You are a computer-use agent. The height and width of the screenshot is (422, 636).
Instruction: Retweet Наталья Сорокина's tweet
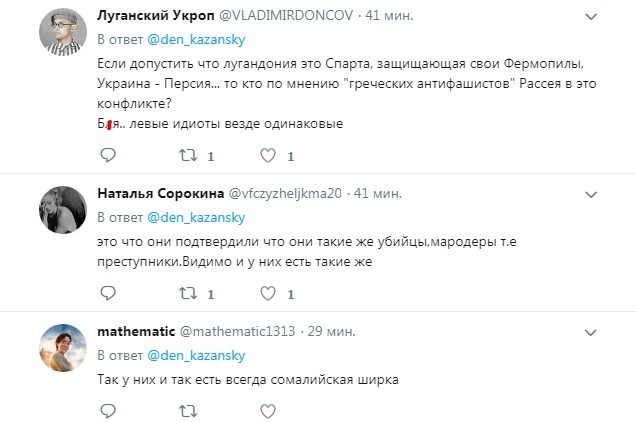click(185, 293)
